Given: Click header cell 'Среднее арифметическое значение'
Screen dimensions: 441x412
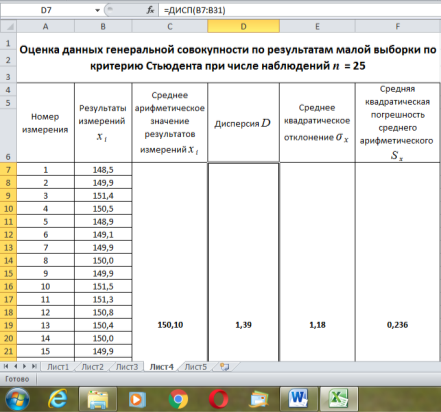Looking at the screenshot, I should 170,123.
